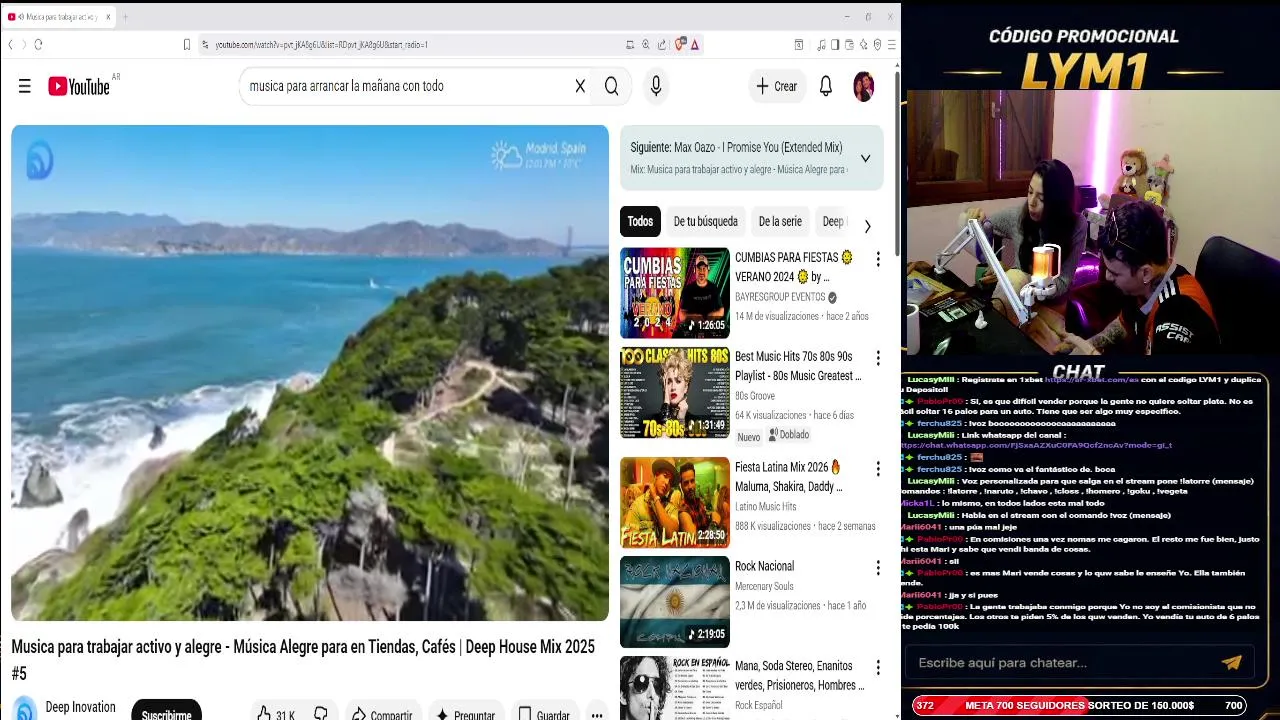This screenshot has width=1280, height=720.
Task: Open options for Mana, Soda Stereo video
Action: [878, 667]
